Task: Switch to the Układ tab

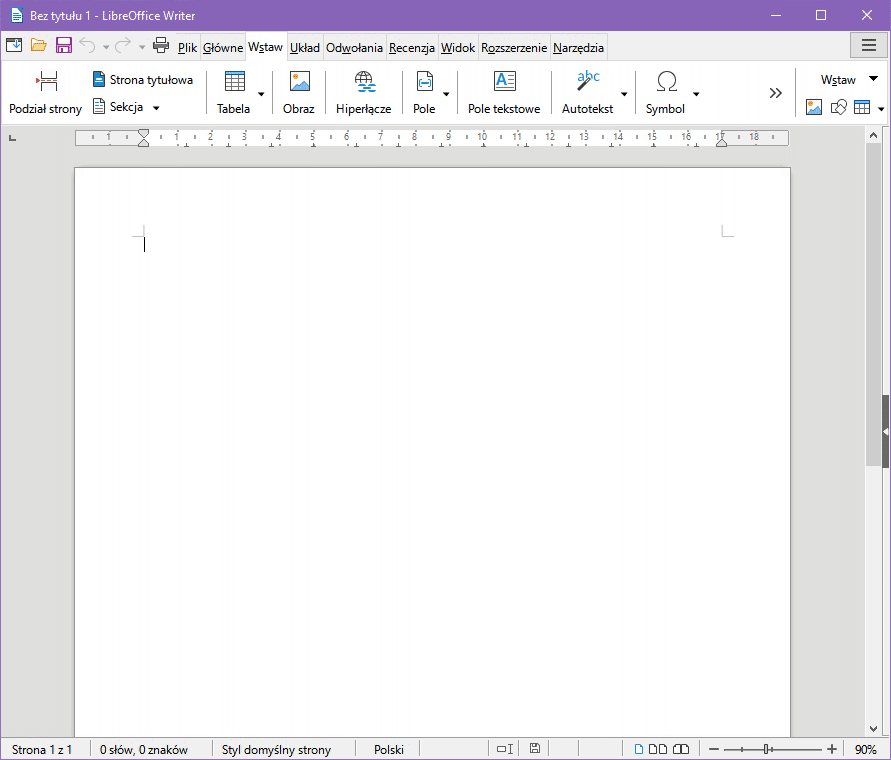Action: [x=304, y=47]
